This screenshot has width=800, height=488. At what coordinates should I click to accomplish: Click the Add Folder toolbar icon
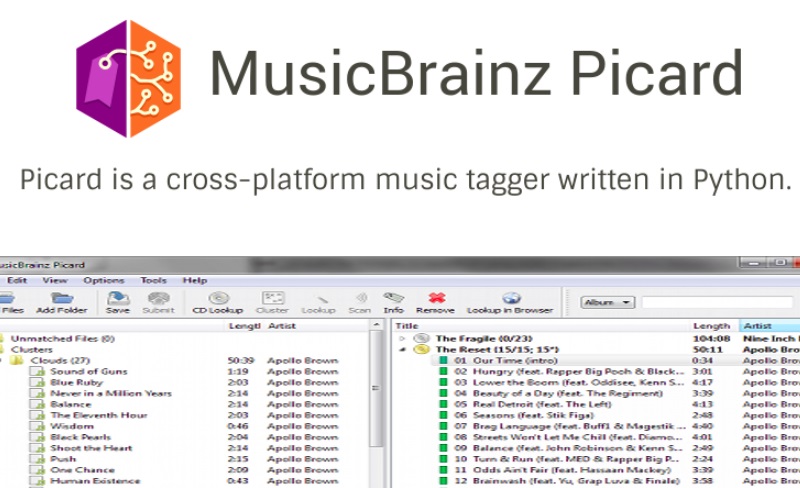tap(62, 298)
